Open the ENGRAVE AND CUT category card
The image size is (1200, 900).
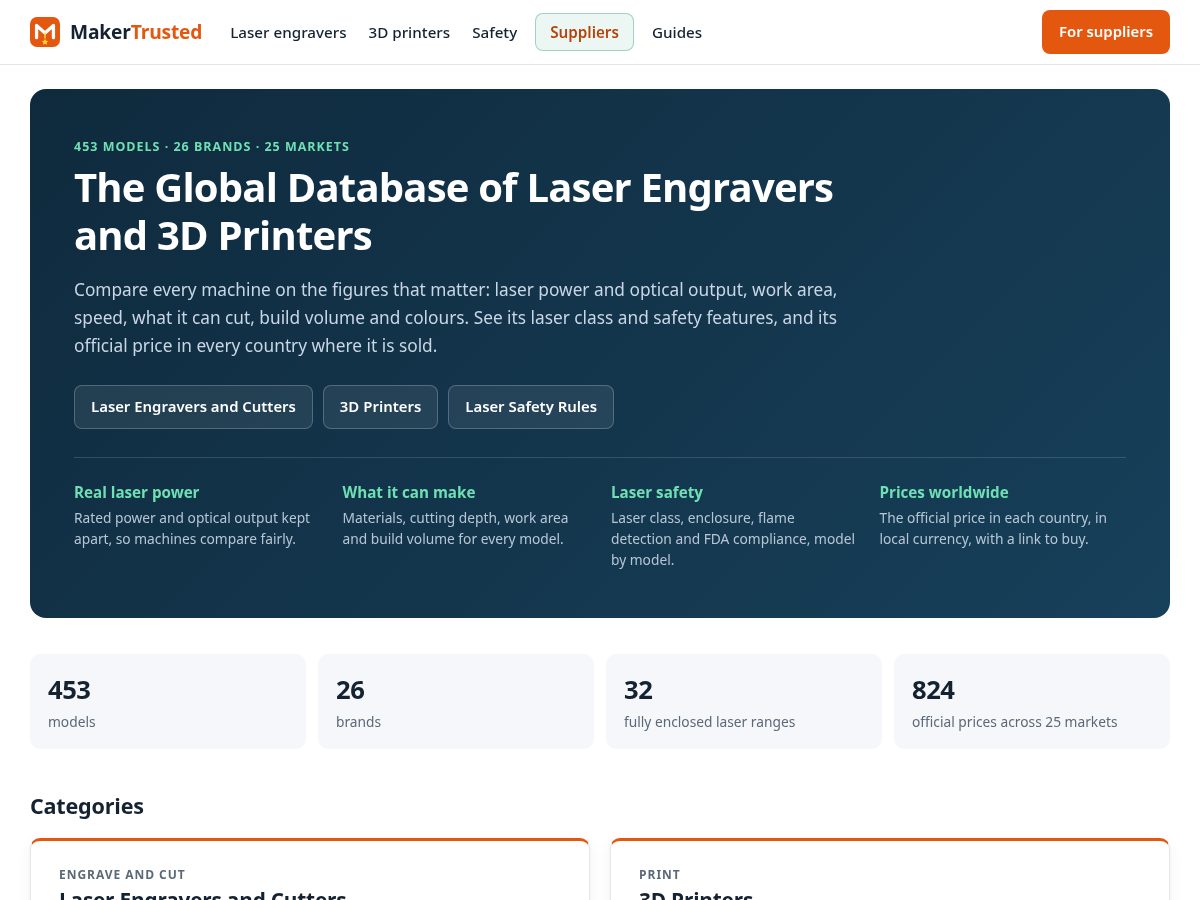click(x=310, y=869)
